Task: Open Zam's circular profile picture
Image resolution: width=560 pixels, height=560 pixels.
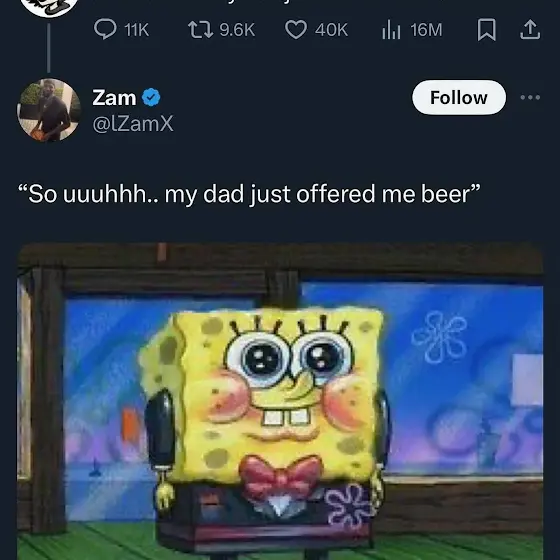Action: pyautogui.click(x=49, y=110)
